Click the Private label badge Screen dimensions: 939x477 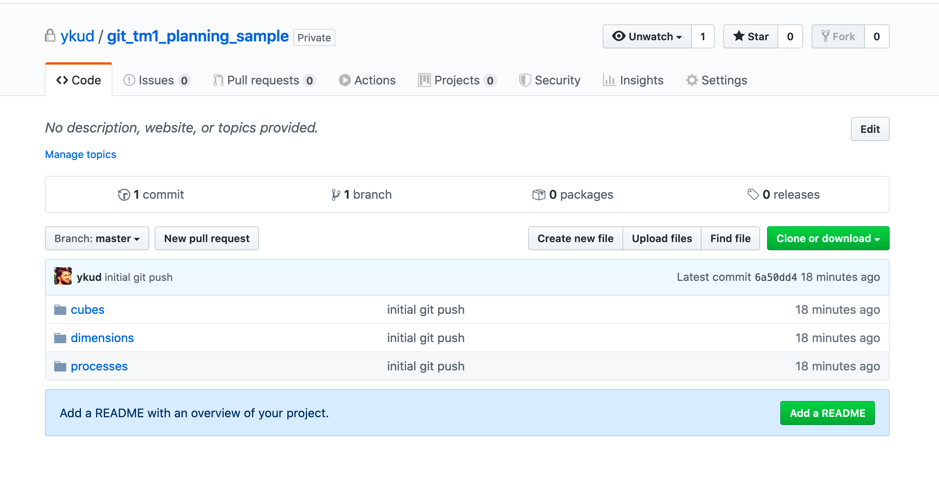[314, 37]
